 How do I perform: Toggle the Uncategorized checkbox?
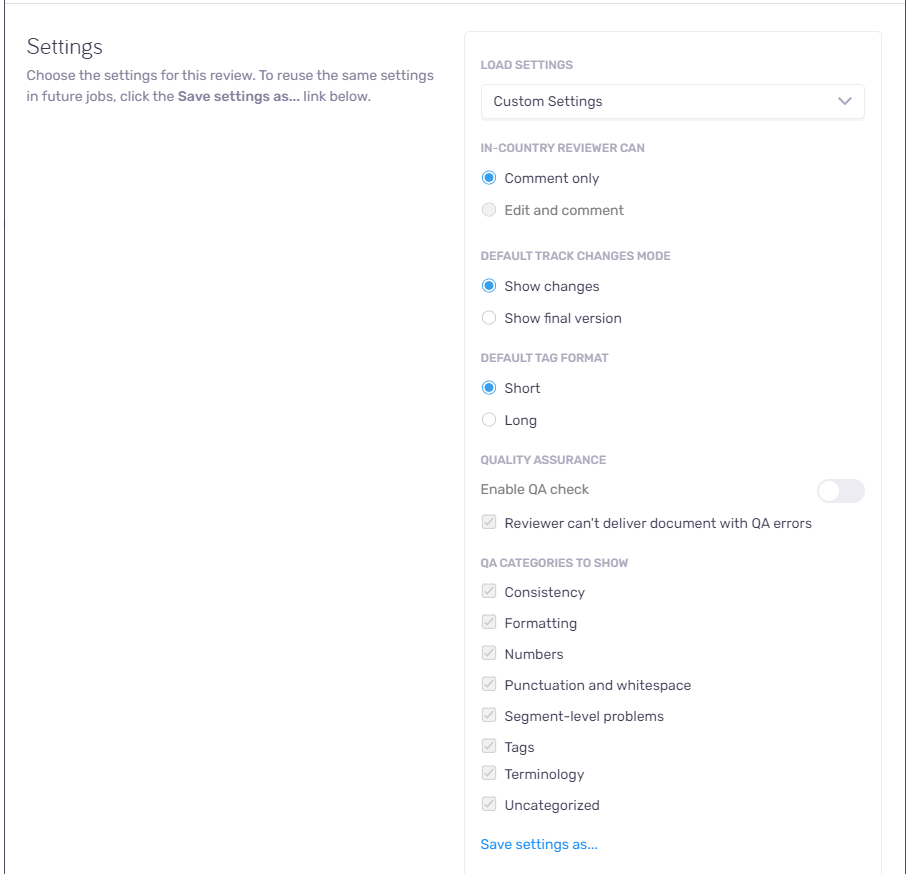pyautogui.click(x=489, y=804)
